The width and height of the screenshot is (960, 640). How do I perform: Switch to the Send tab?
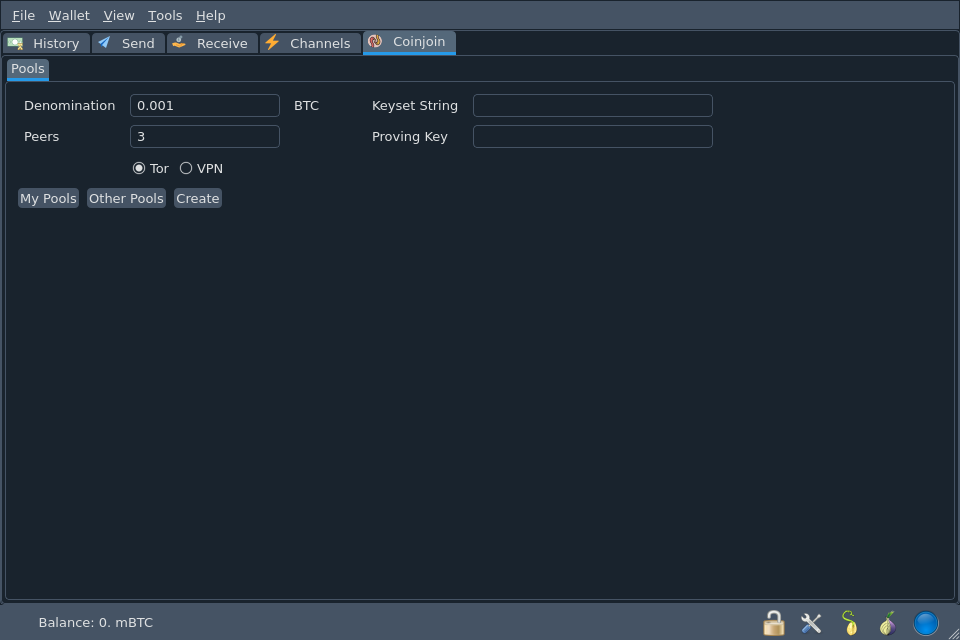point(129,43)
